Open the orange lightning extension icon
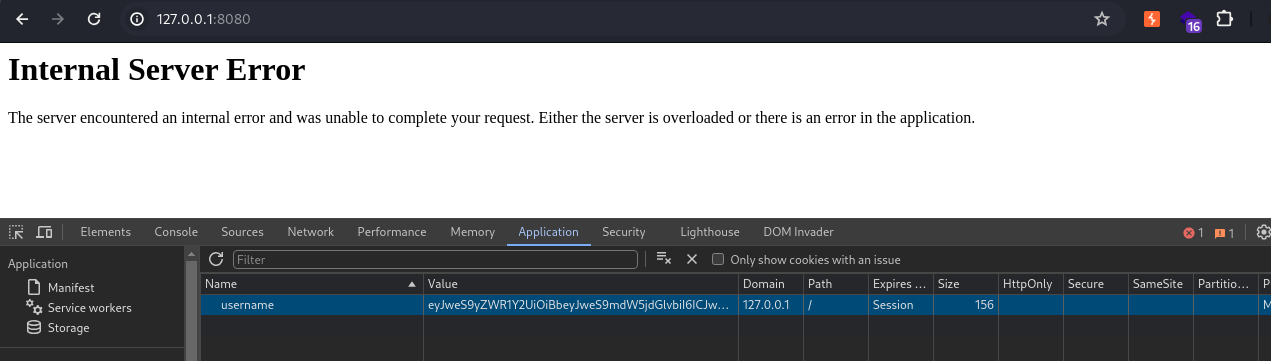The image size is (1271, 361). tap(1152, 19)
